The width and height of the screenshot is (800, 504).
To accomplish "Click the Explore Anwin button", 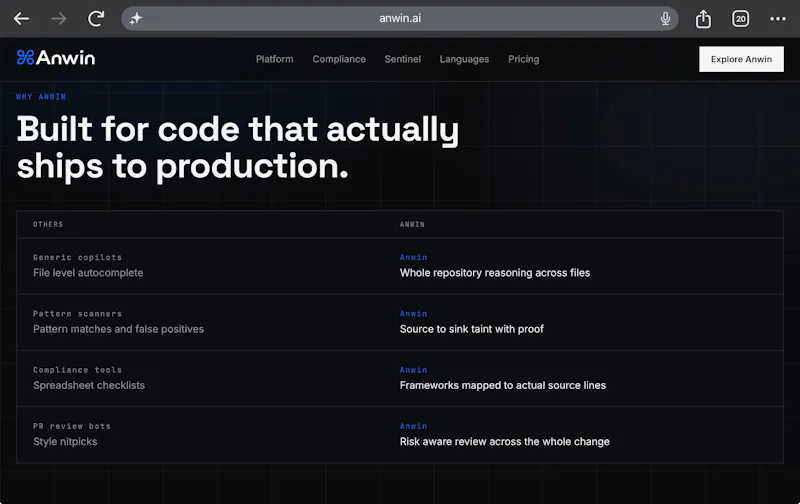I will point(741,59).
